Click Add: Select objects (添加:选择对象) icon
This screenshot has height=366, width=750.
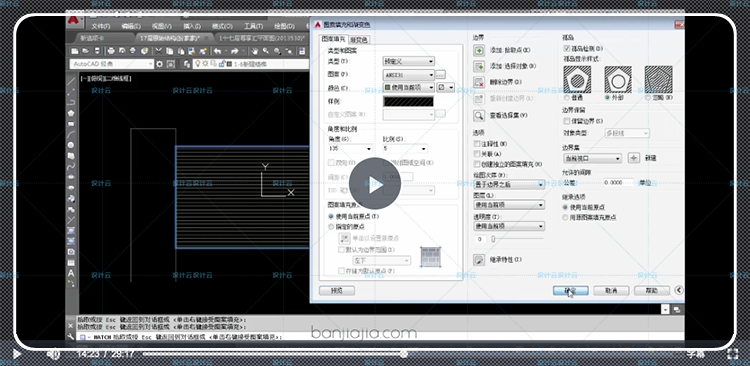click(479, 66)
